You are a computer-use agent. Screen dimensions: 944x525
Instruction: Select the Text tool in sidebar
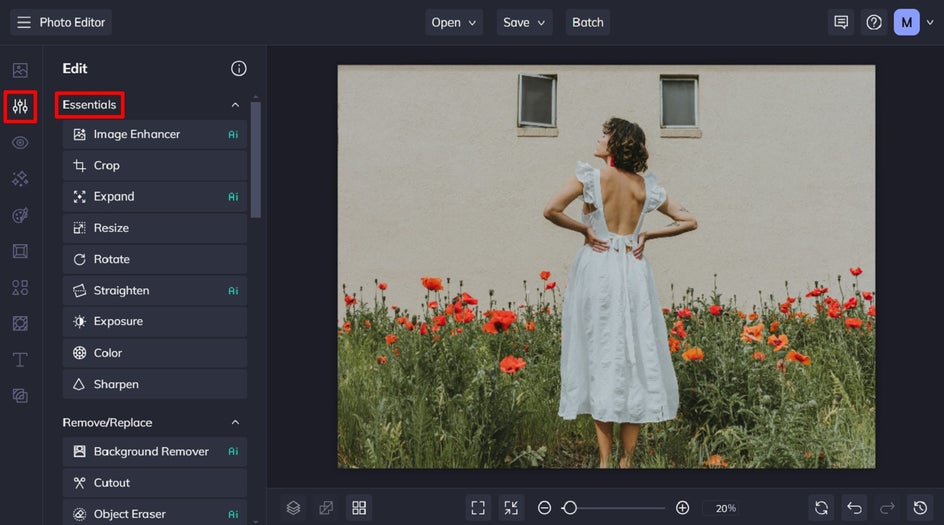20,360
